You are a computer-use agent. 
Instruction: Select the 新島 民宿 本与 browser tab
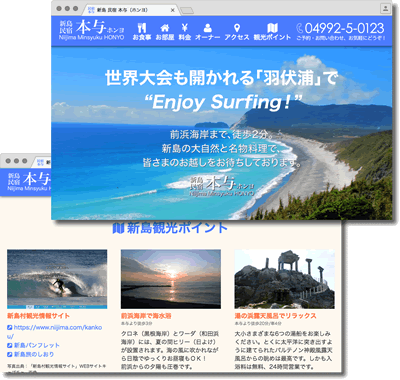tap(130, 10)
